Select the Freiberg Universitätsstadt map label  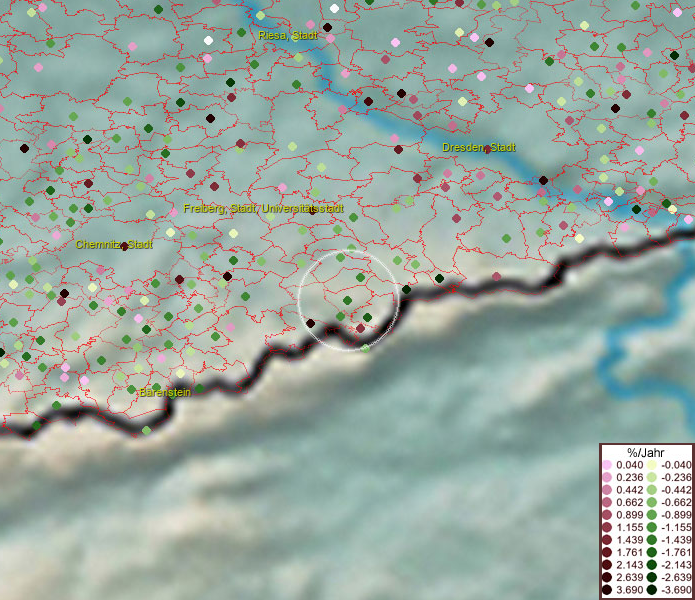[x=263, y=209]
